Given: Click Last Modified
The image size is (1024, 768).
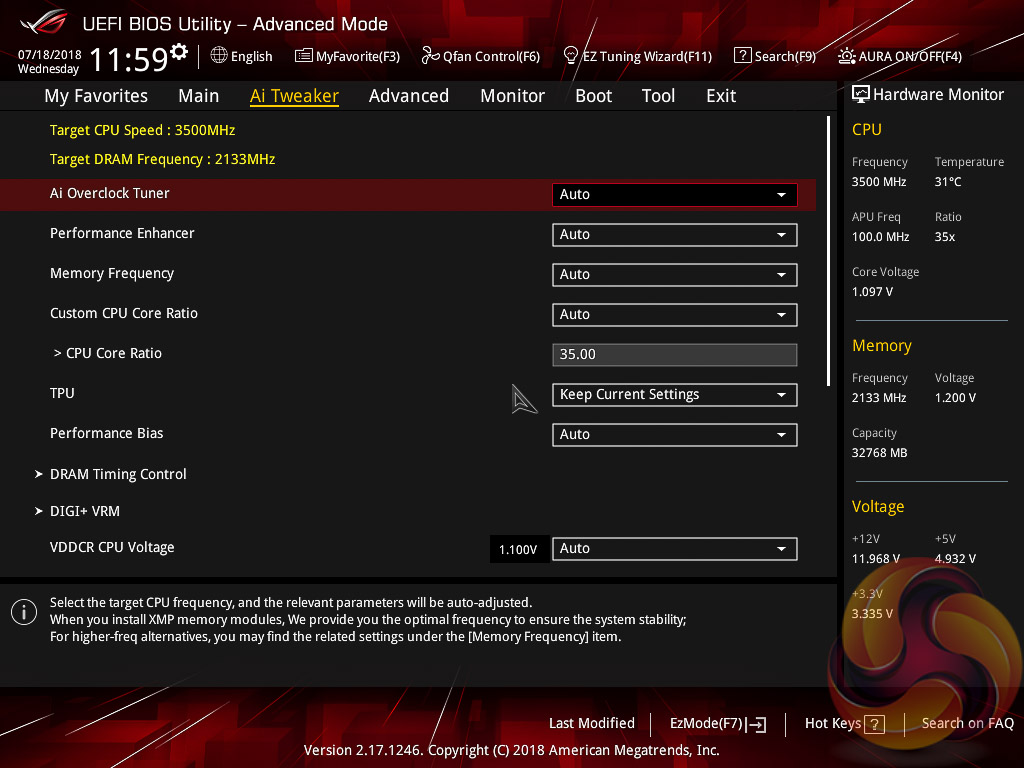Looking at the screenshot, I should [x=592, y=724].
